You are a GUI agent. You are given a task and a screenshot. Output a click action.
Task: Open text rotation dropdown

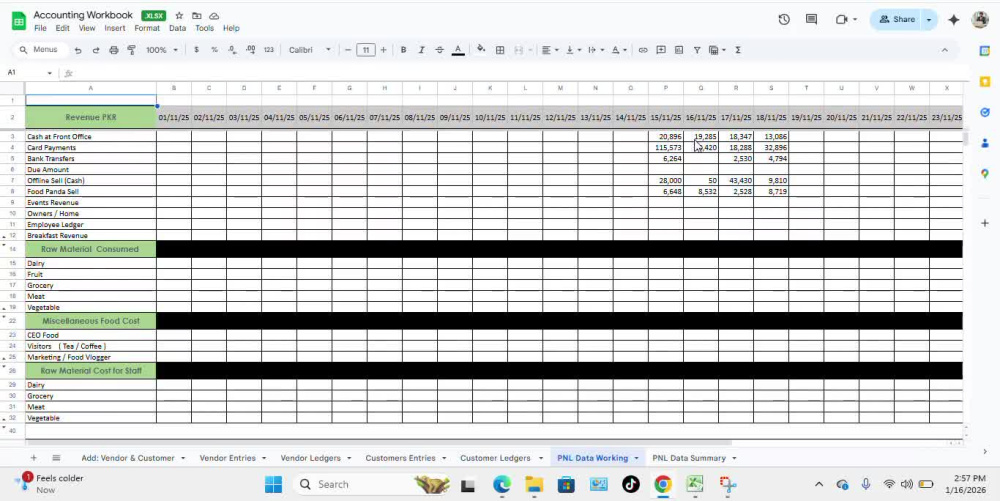click(x=618, y=50)
